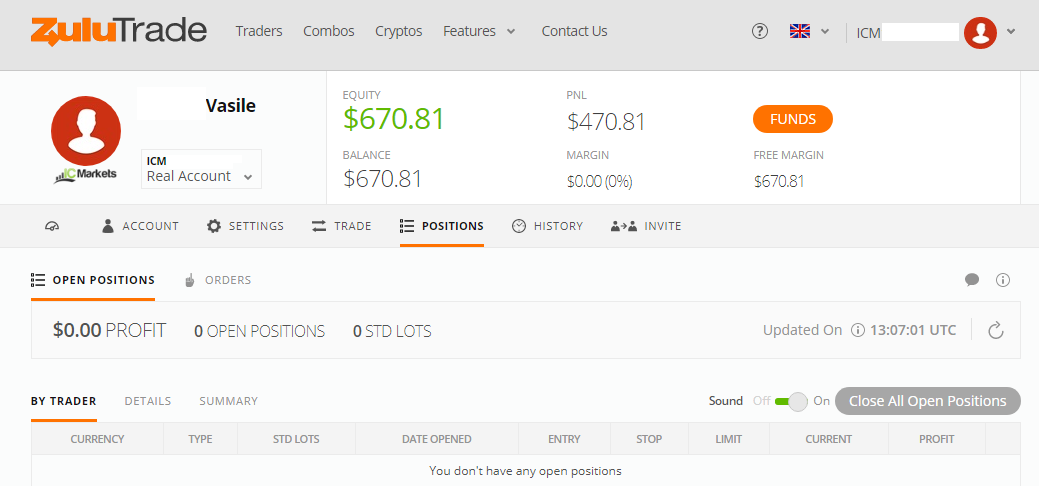
Task: Refresh the open positions data
Action: coord(995,330)
